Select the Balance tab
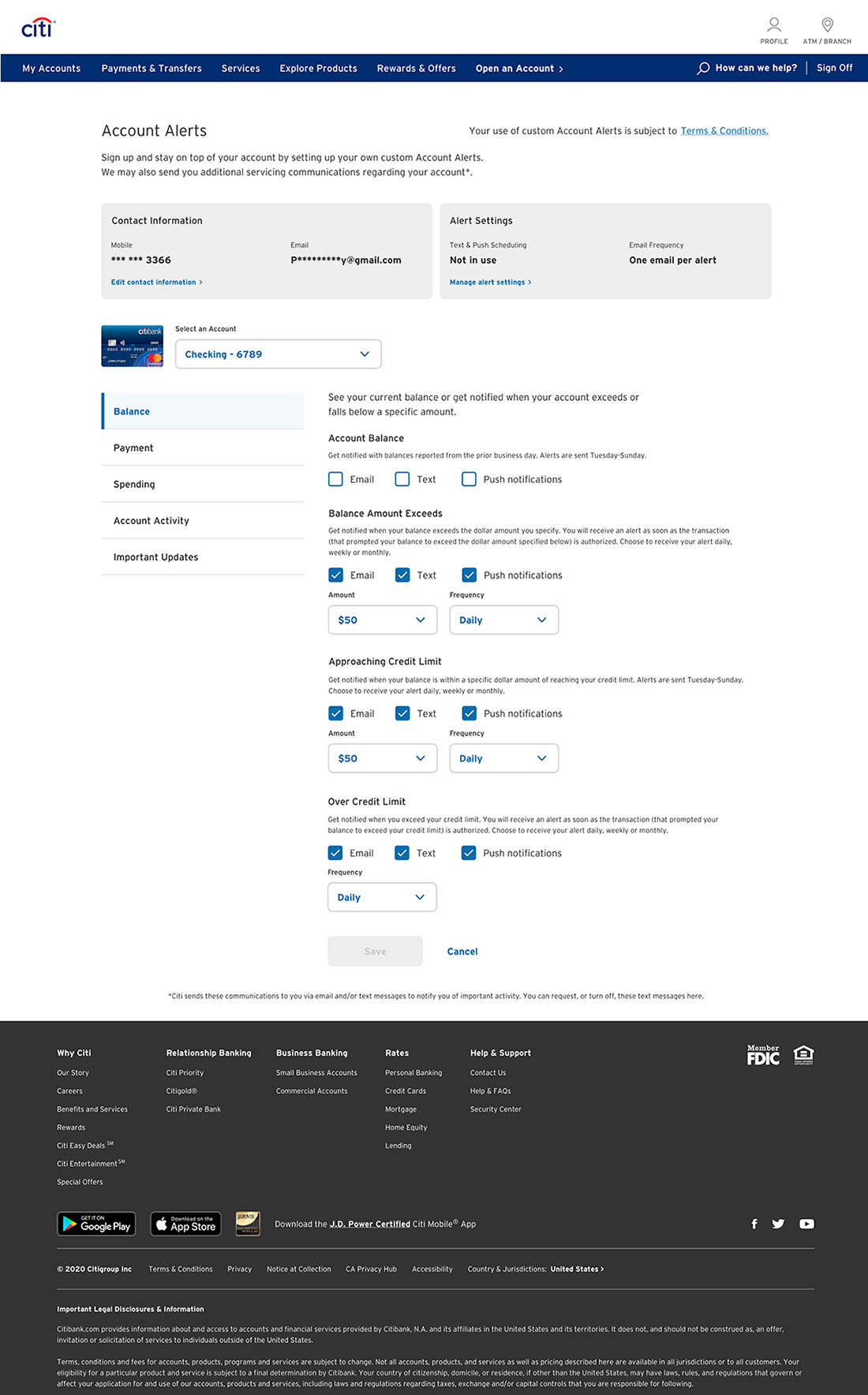868x1395 pixels. click(203, 411)
